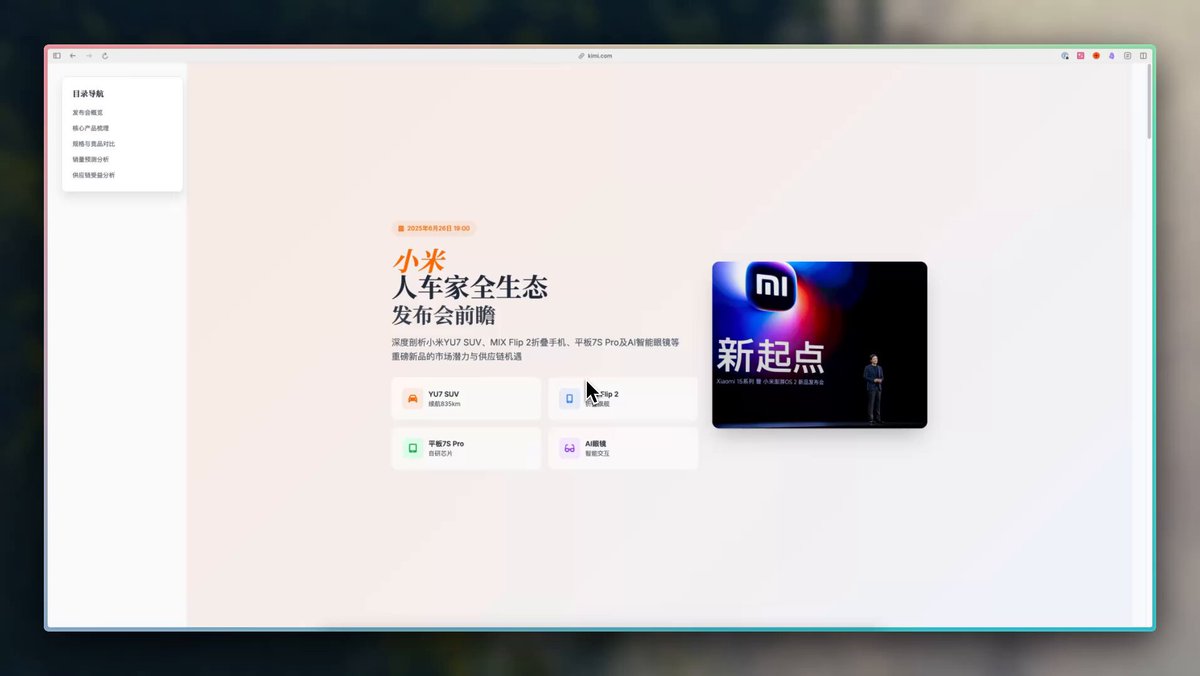Click the 智能交互 text
Viewport: 1200px width, 676px height.
click(x=597, y=454)
